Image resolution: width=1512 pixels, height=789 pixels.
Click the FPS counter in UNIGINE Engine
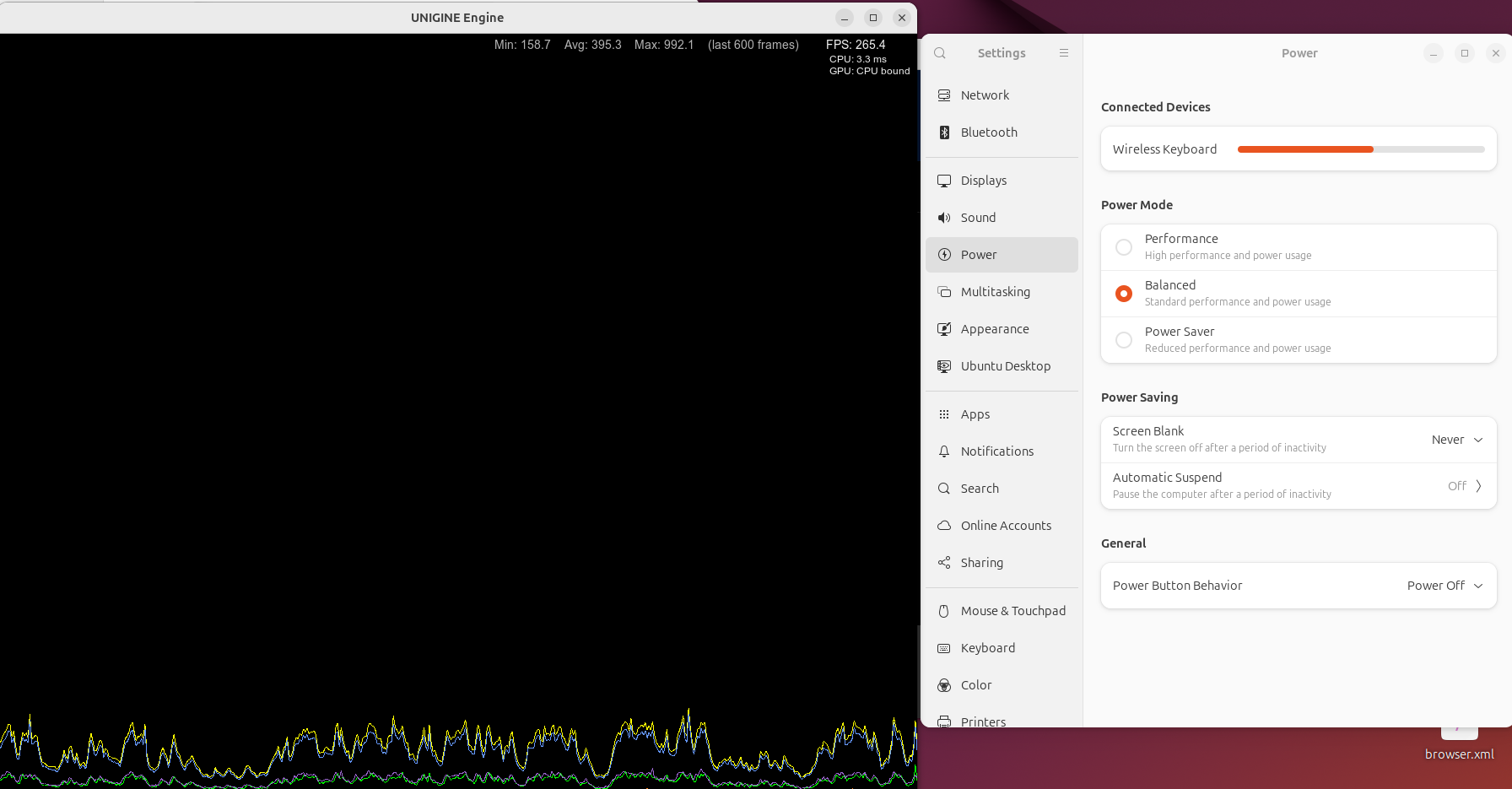[856, 45]
